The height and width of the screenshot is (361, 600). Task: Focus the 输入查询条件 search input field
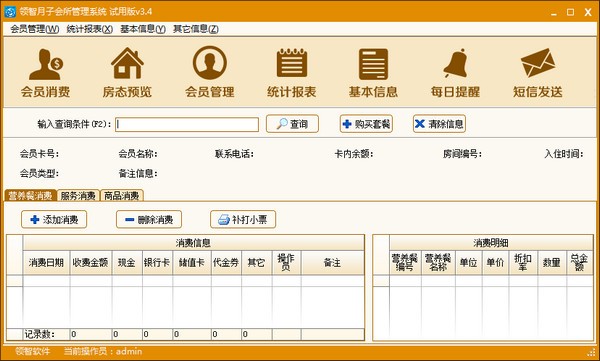click(187, 124)
